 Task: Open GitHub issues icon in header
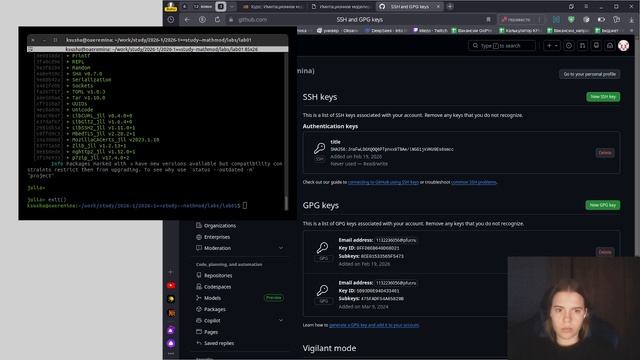click(569, 46)
